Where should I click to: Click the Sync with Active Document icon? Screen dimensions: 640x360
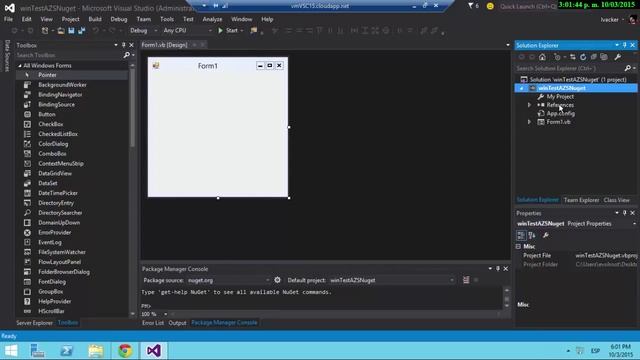click(x=573, y=57)
